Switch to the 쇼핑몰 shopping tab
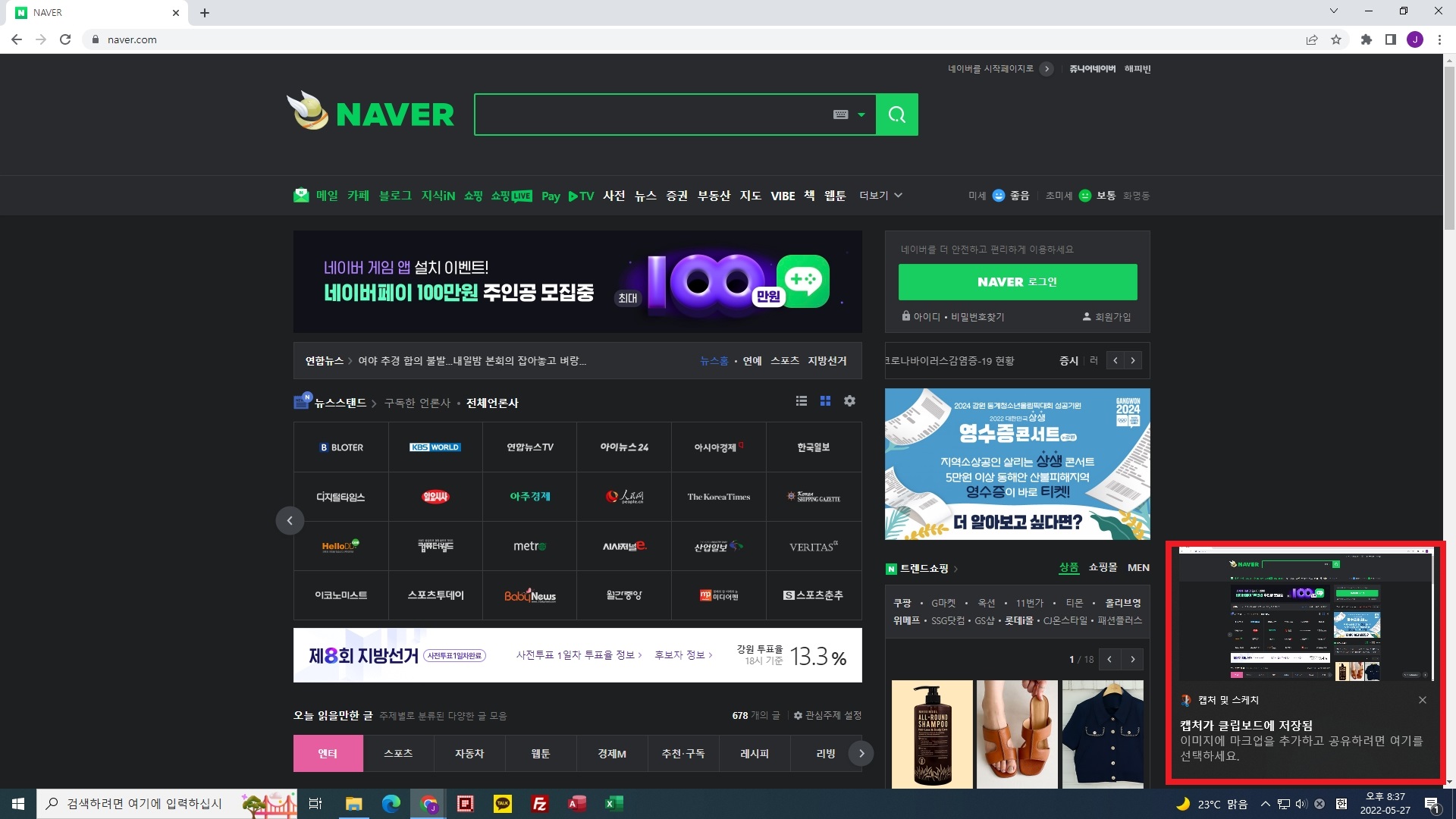Image resolution: width=1456 pixels, height=819 pixels. (1103, 567)
